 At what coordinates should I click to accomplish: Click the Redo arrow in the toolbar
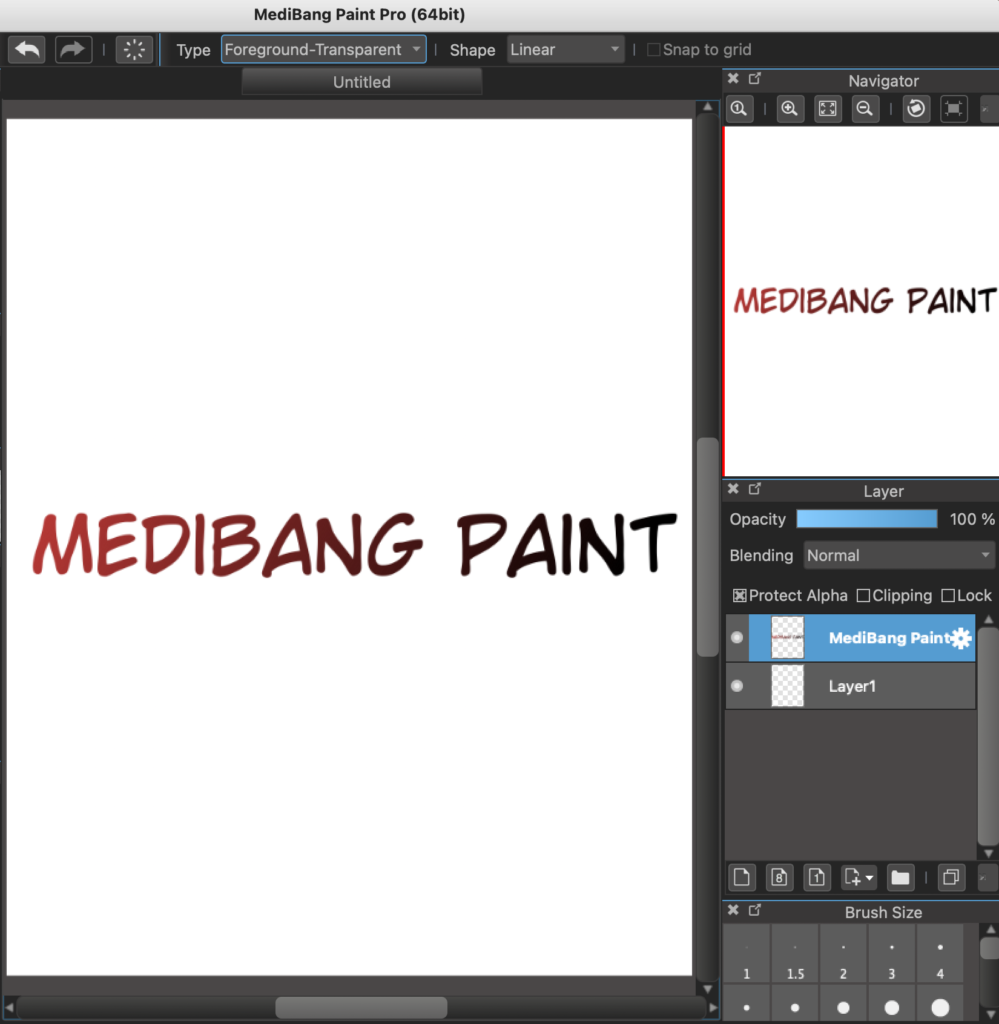coord(73,49)
